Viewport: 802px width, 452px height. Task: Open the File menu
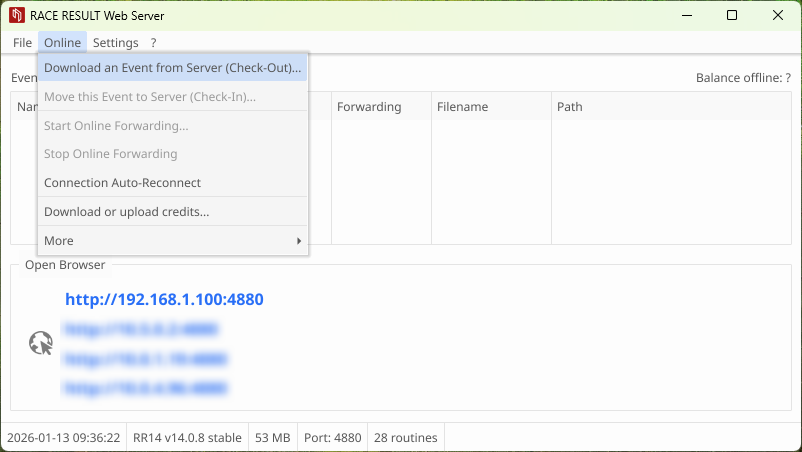[22, 43]
